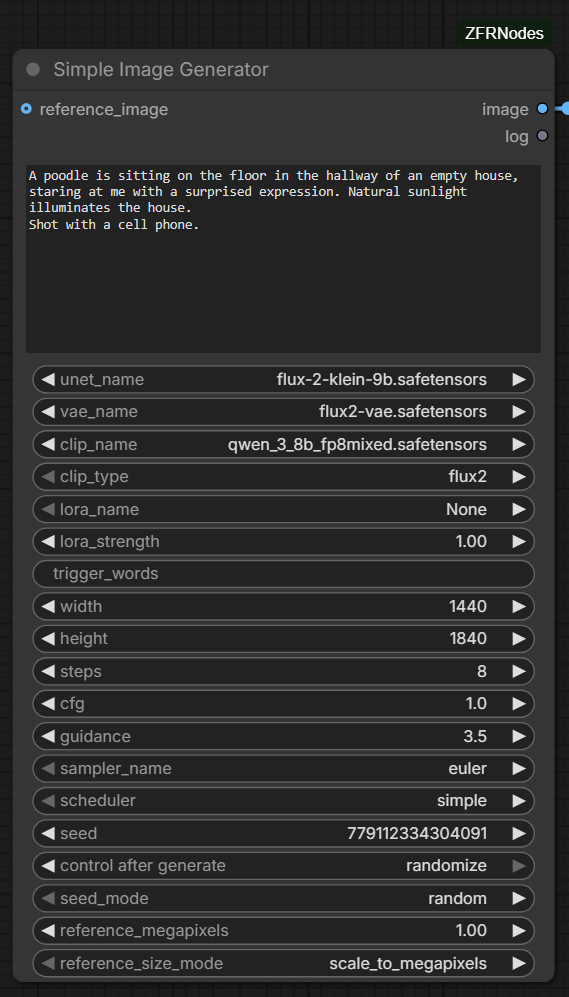Click inside the poodle prompt text box
The width and height of the screenshot is (569, 997).
[x=284, y=259]
